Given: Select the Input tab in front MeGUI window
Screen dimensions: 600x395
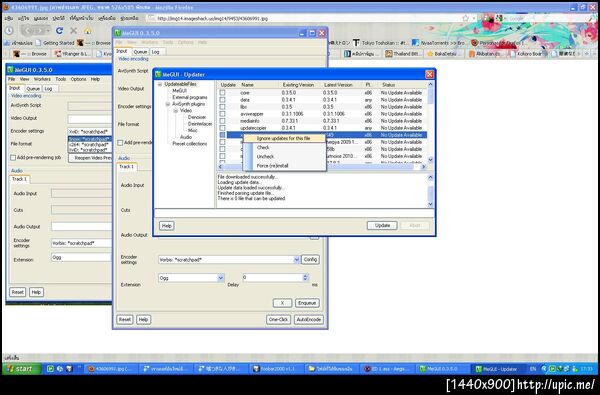Looking at the screenshot, I should (122, 51).
